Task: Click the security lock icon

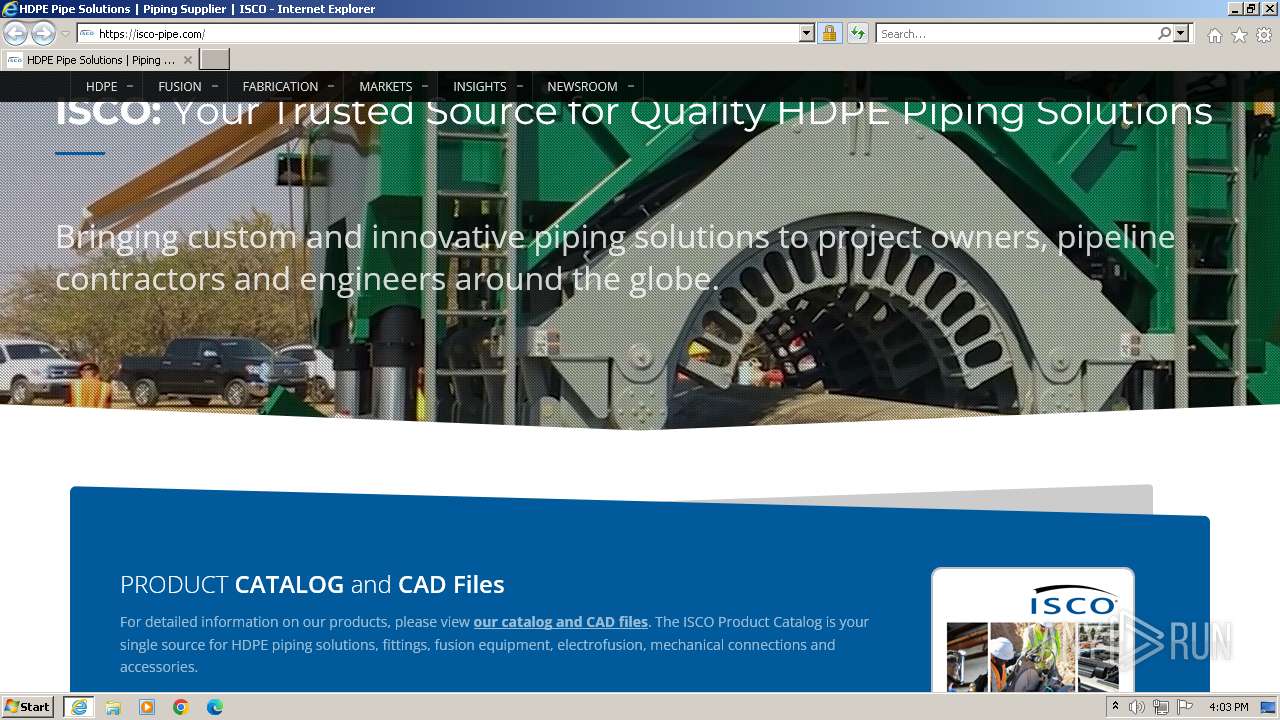Action: [x=829, y=34]
